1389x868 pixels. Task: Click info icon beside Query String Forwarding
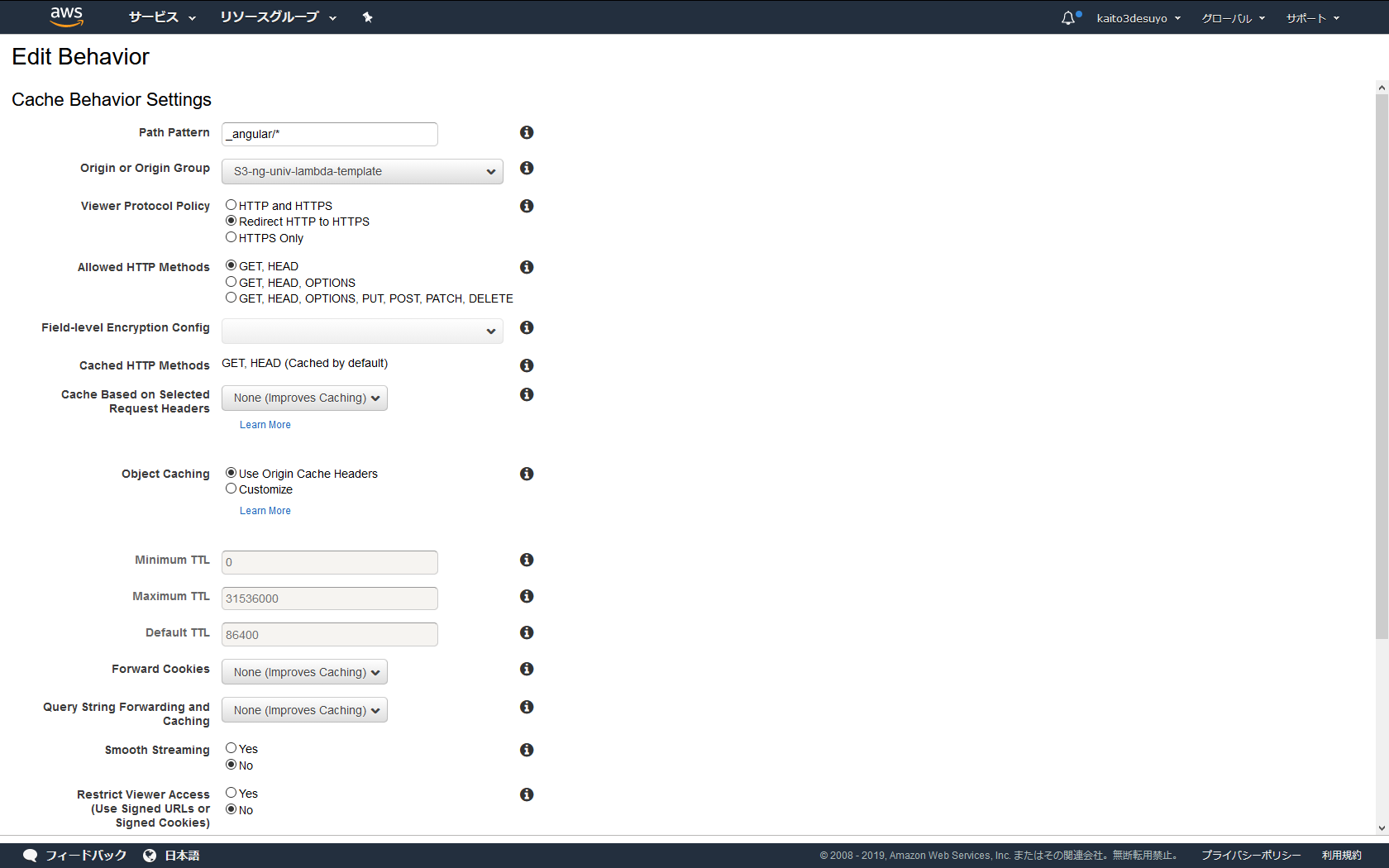pyautogui.click(x=527, y=707)
